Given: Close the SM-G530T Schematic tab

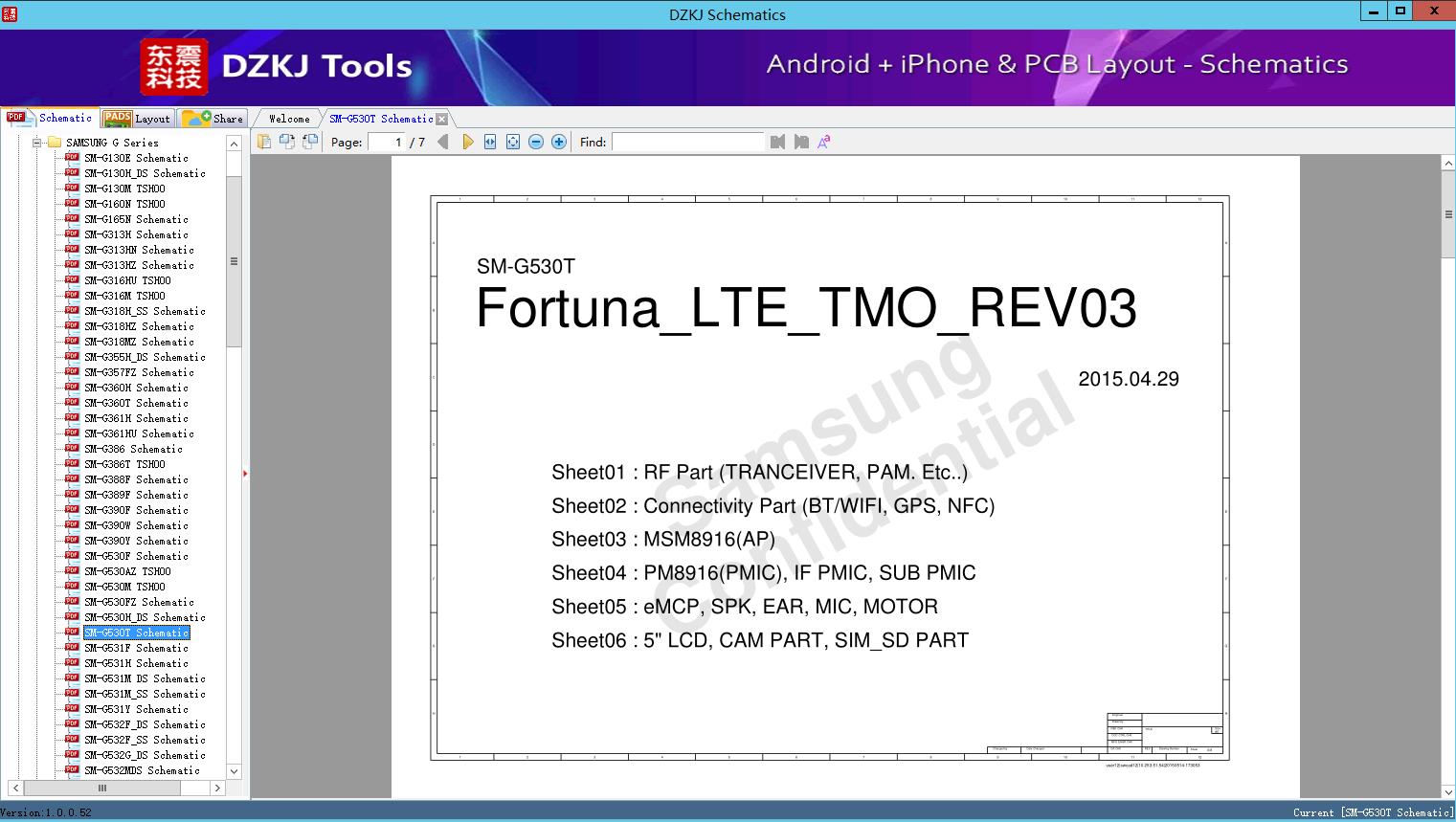Looking at the screenshot, I should click(441, 119).
